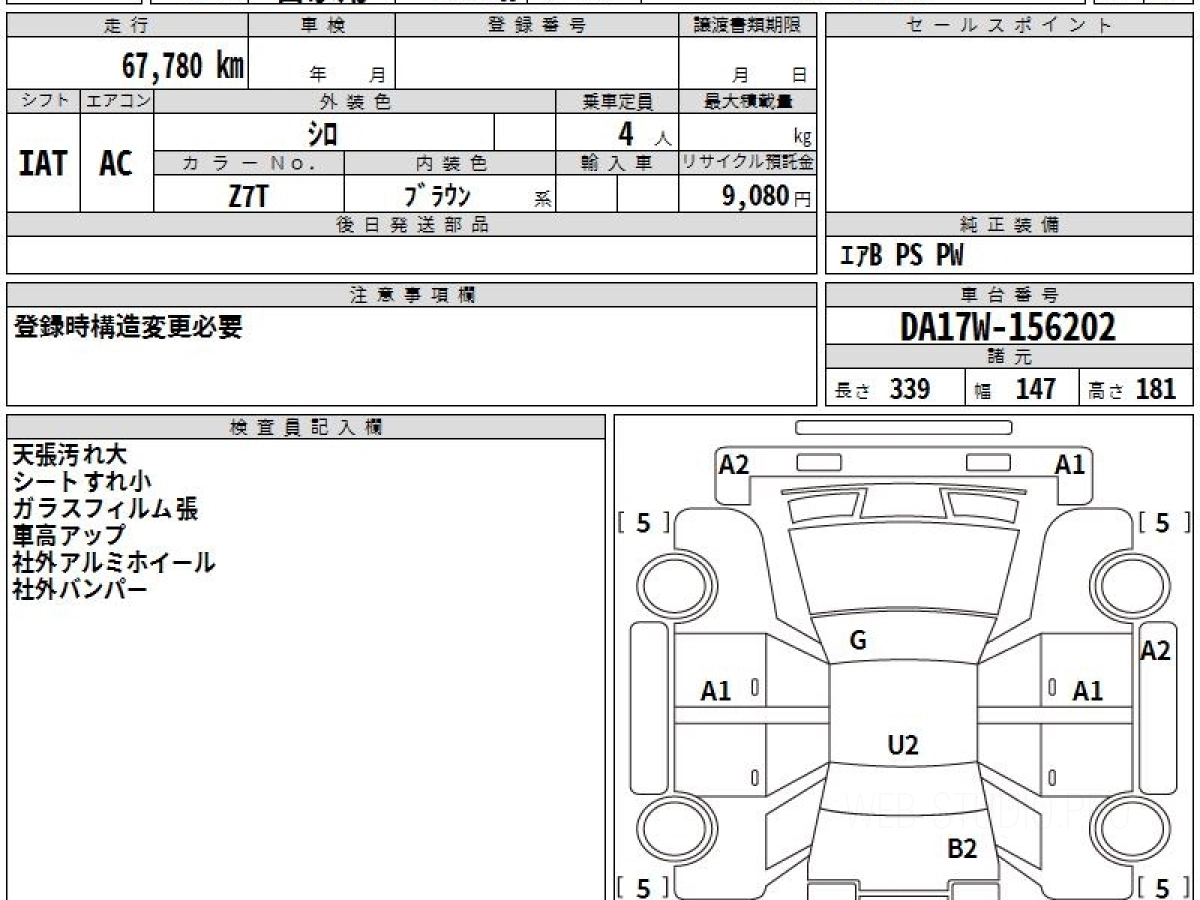Select the 登録時構造変更必要 notice text
The width and height of the screenshot is (1200, 900).
(x=127, y=327)
